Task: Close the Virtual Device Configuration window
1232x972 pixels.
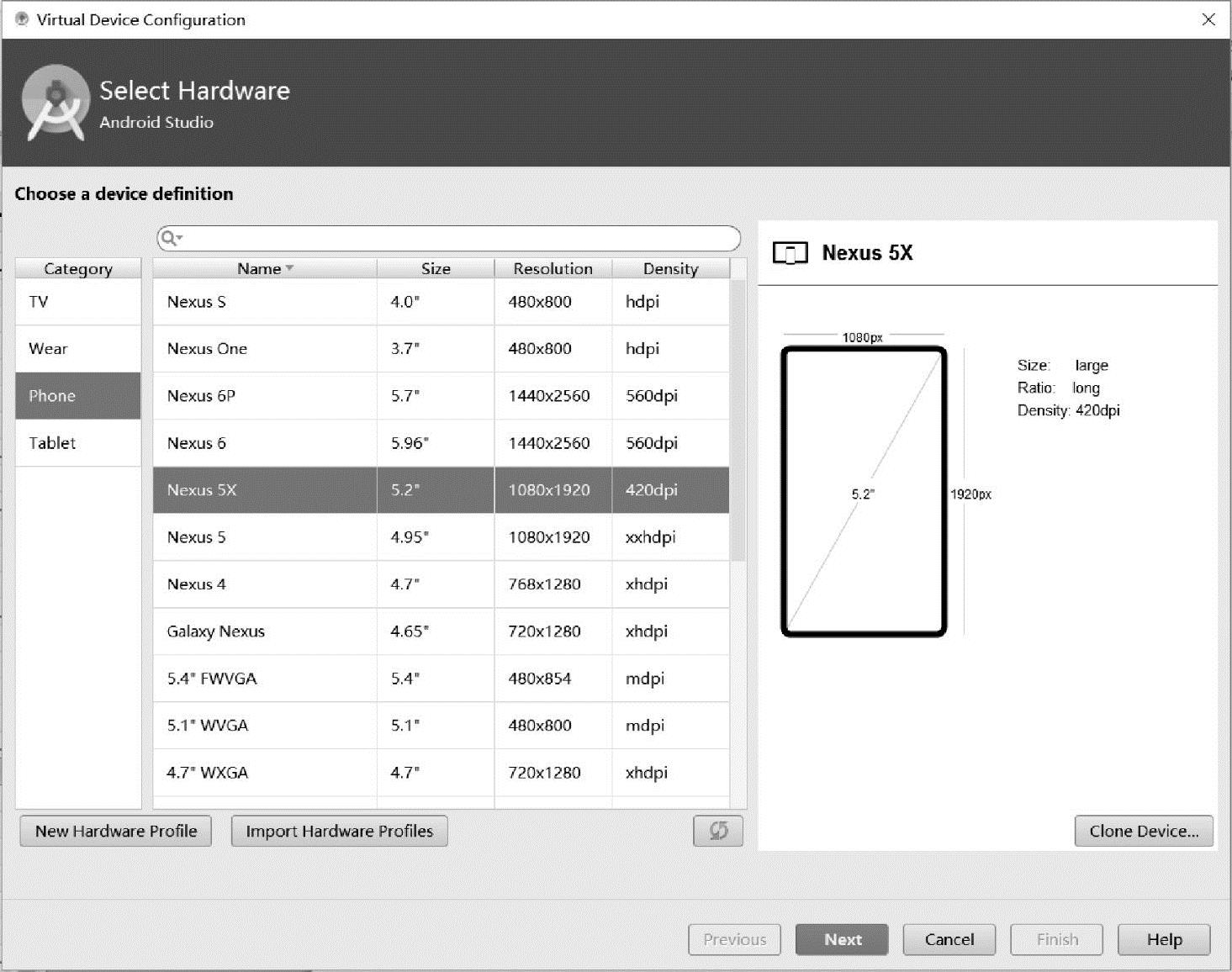Action: pos(1208,19)
